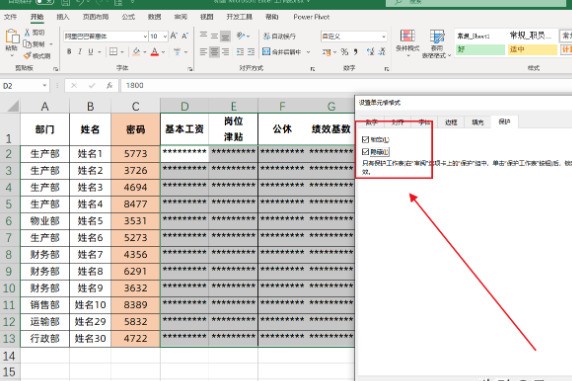This screenshot has width=572, height=381.
Task: Click the red Font Color A icon
Action: 155,52
